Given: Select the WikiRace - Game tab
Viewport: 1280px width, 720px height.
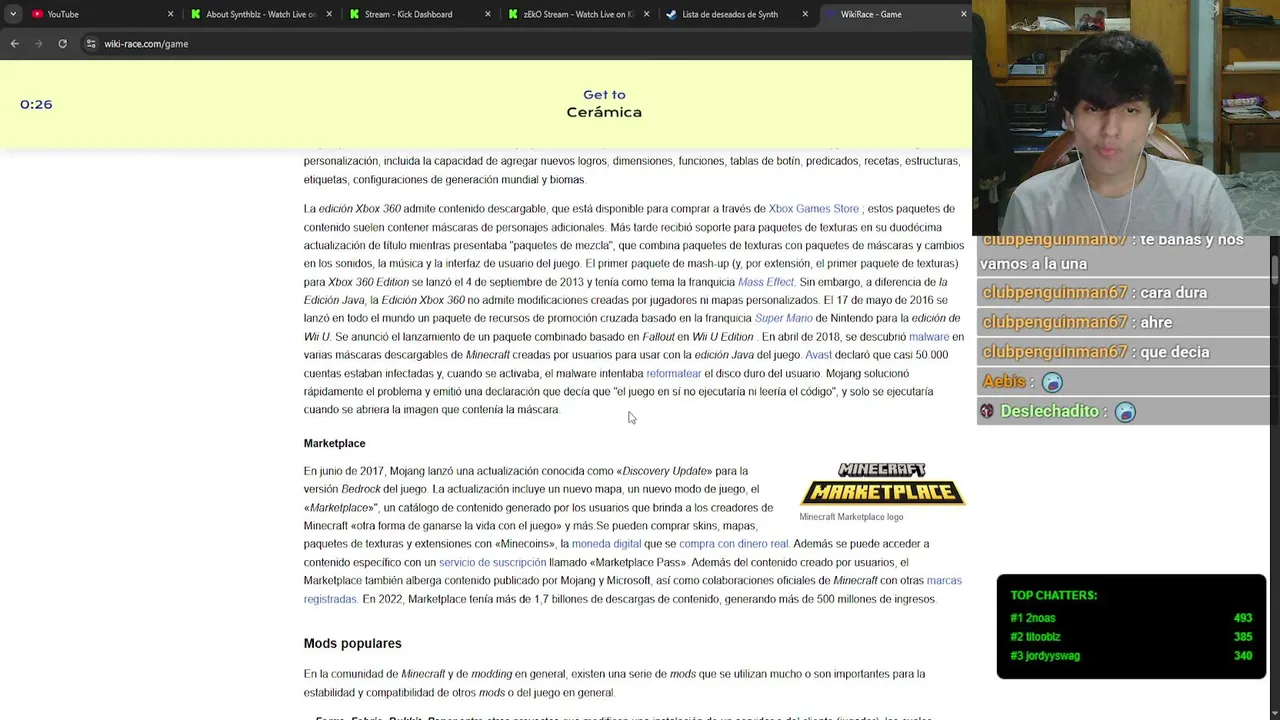Looking at the screenshot, I should pos(895,14).
